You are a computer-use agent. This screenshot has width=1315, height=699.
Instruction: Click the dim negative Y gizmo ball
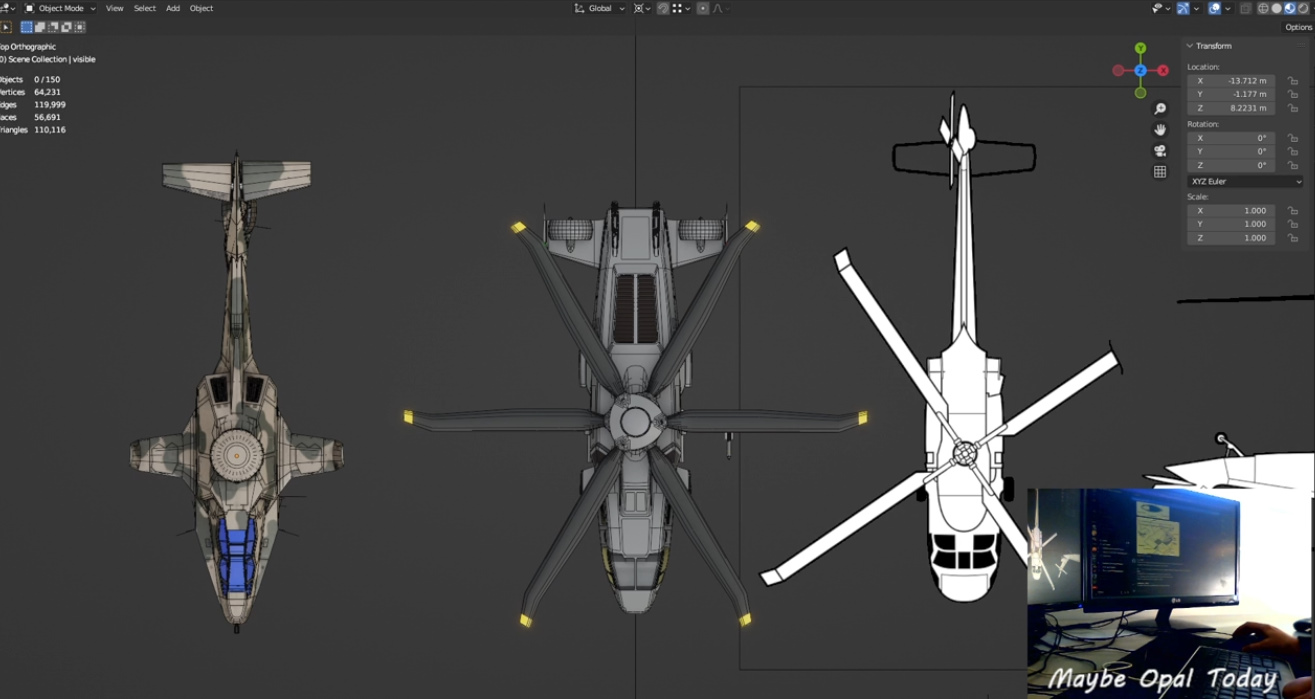click(x=1140, y=92)
